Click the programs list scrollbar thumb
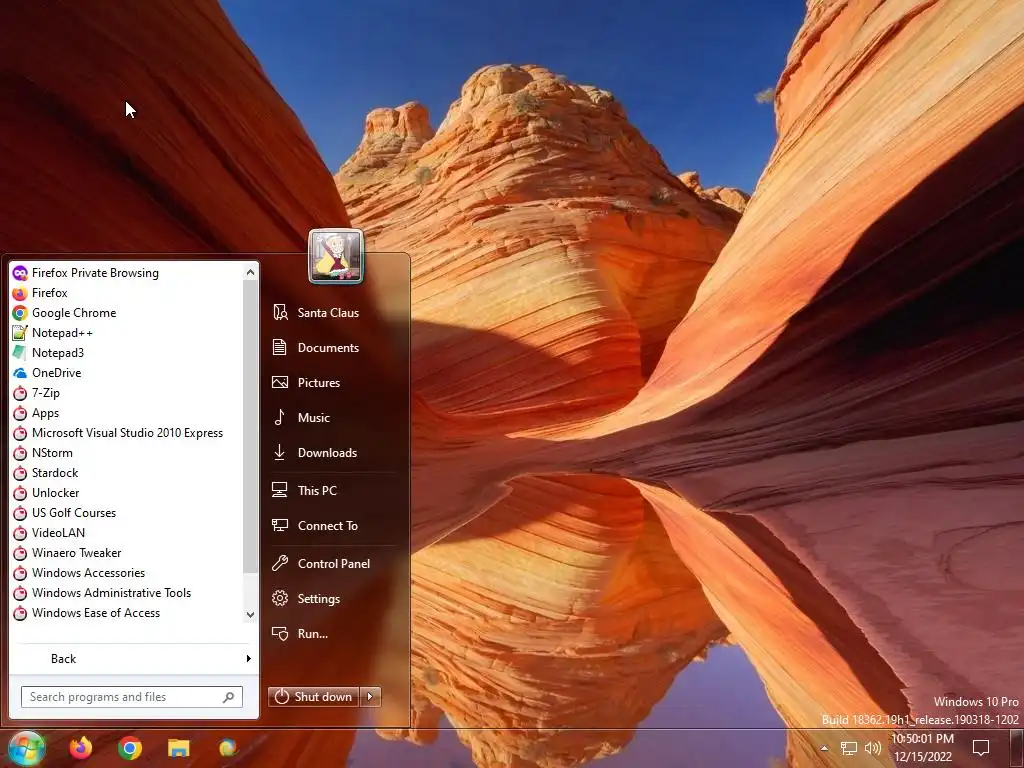 click(250, 427)
